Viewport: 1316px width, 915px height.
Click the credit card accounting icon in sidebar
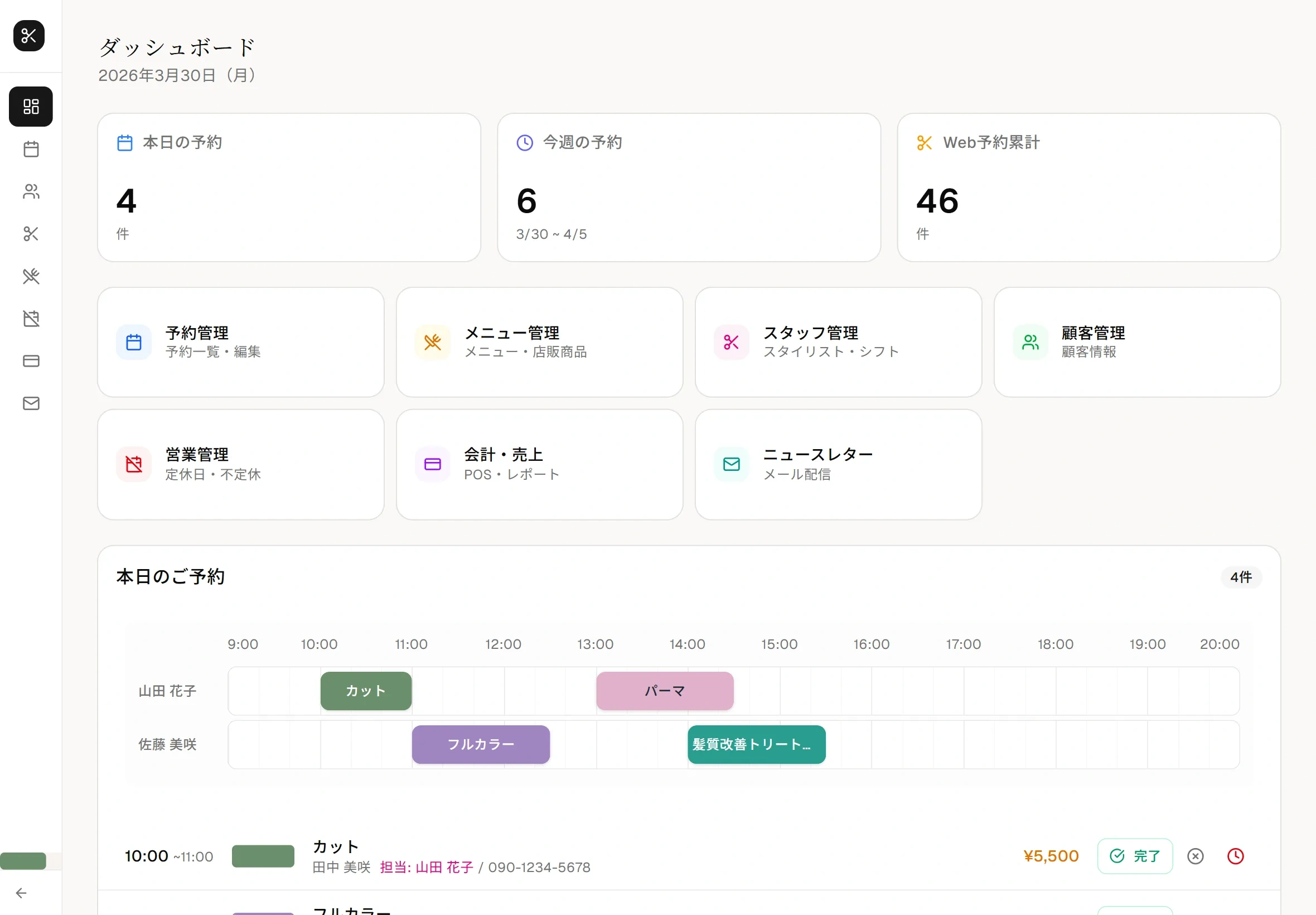point(31,360)
